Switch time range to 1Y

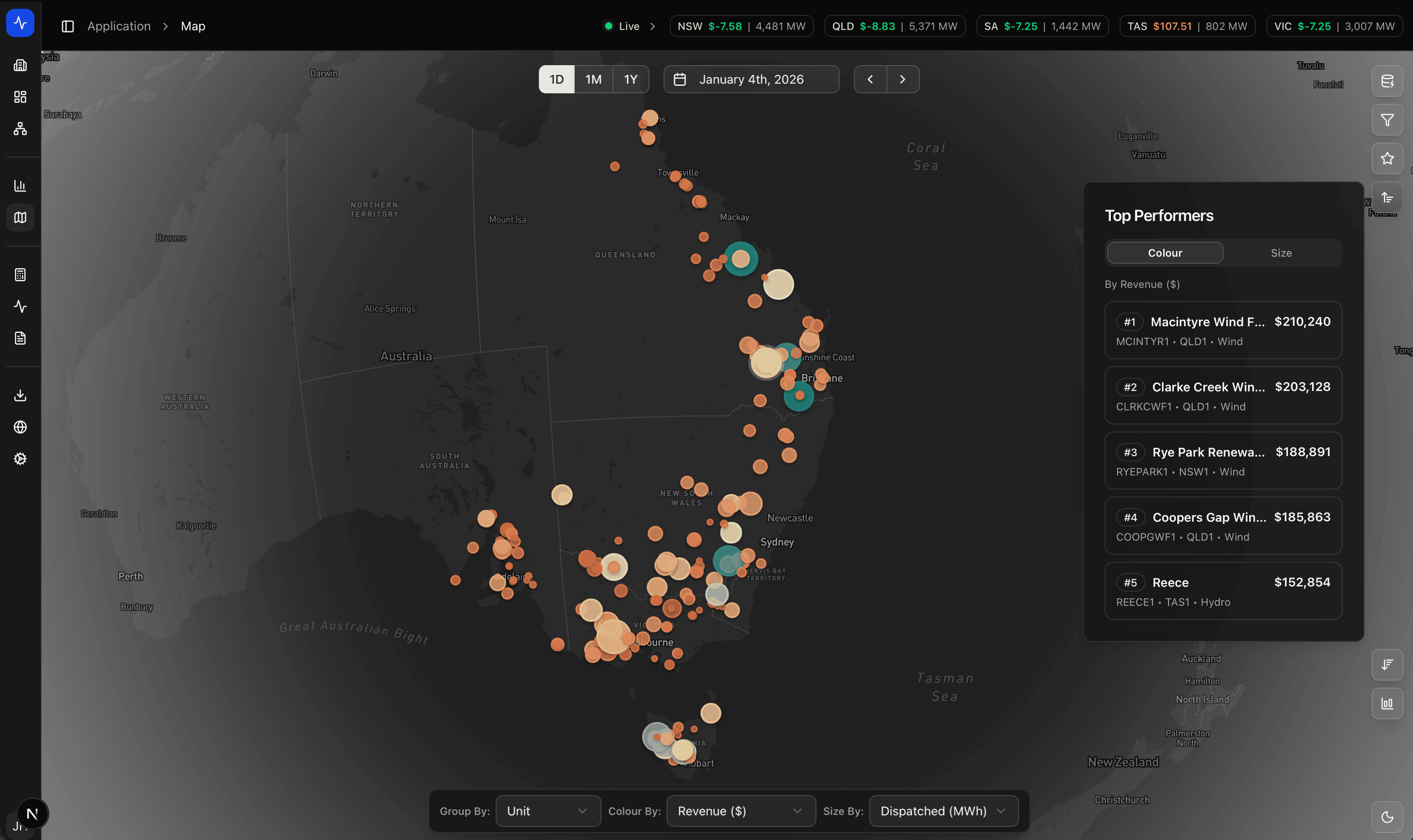point(630,79)
